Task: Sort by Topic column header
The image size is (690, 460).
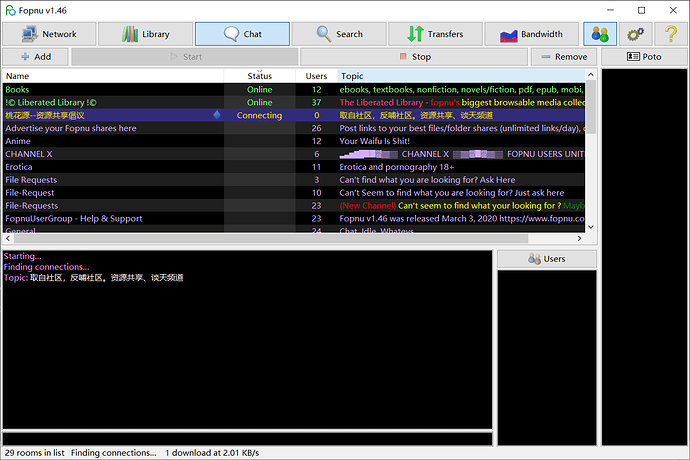Action: point(461,76)
